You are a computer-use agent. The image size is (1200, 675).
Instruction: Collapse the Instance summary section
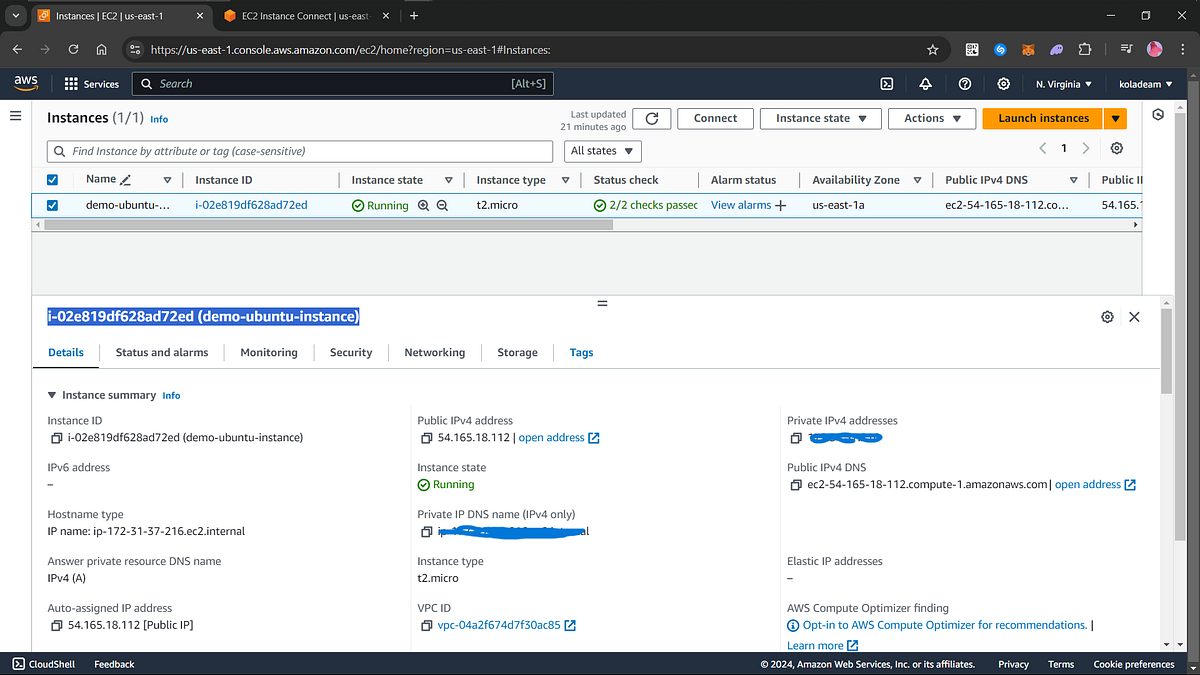click(x=51, y=394)
